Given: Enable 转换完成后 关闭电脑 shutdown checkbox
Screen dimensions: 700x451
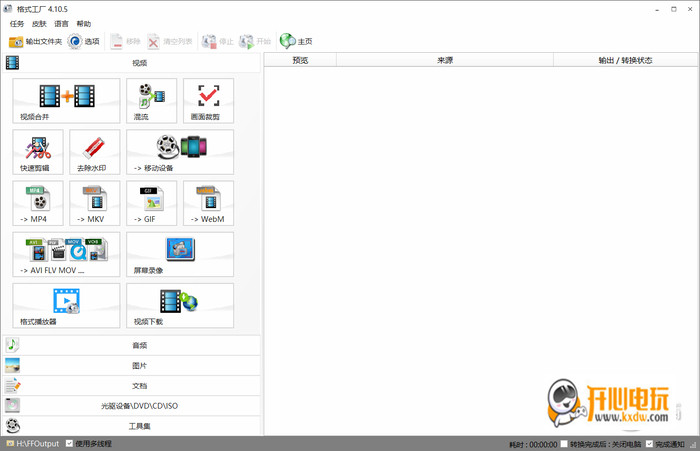Looking at the screenshot, I should click(564, 443).
